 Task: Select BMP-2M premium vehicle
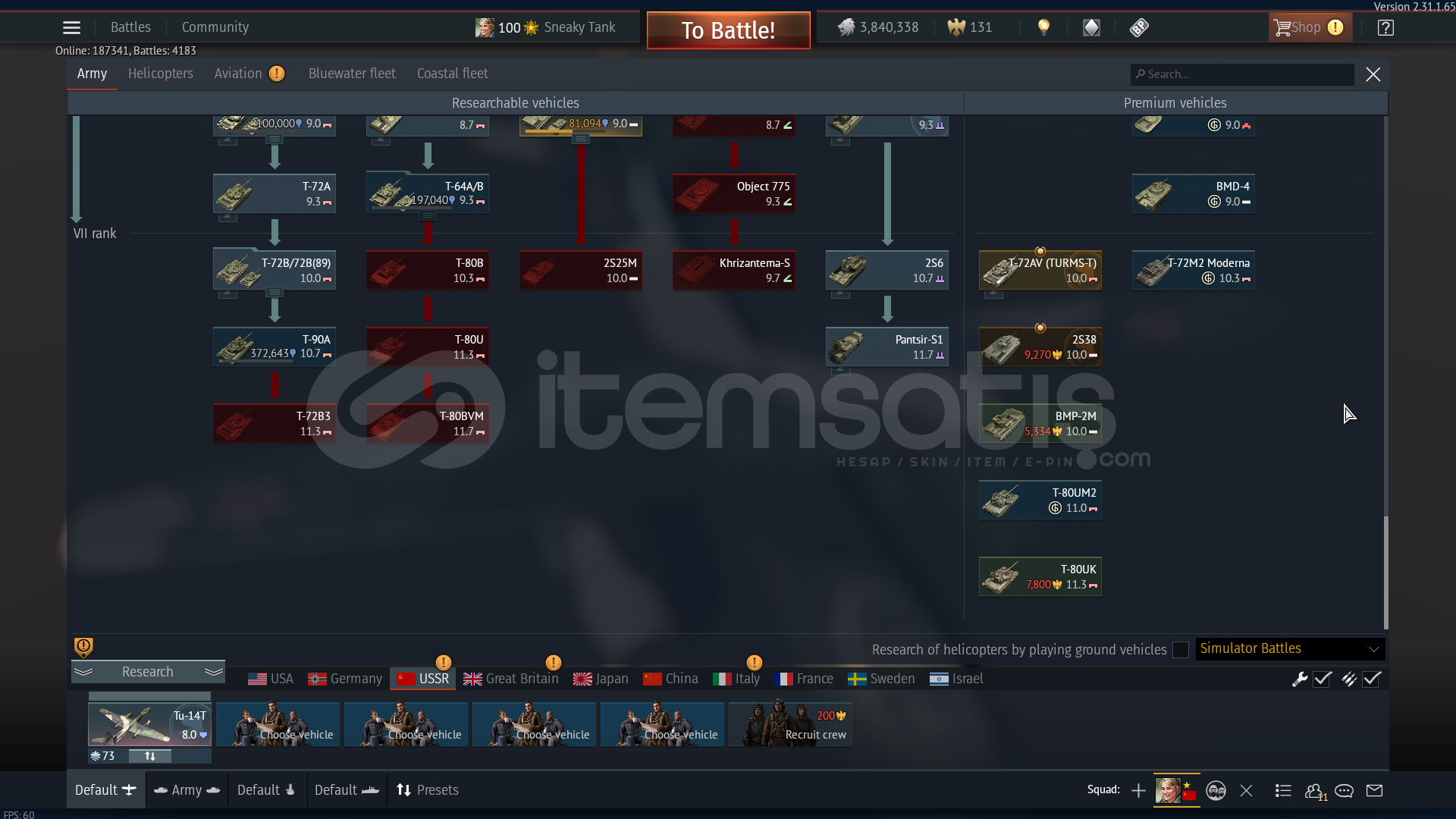tap(1040, 423)
